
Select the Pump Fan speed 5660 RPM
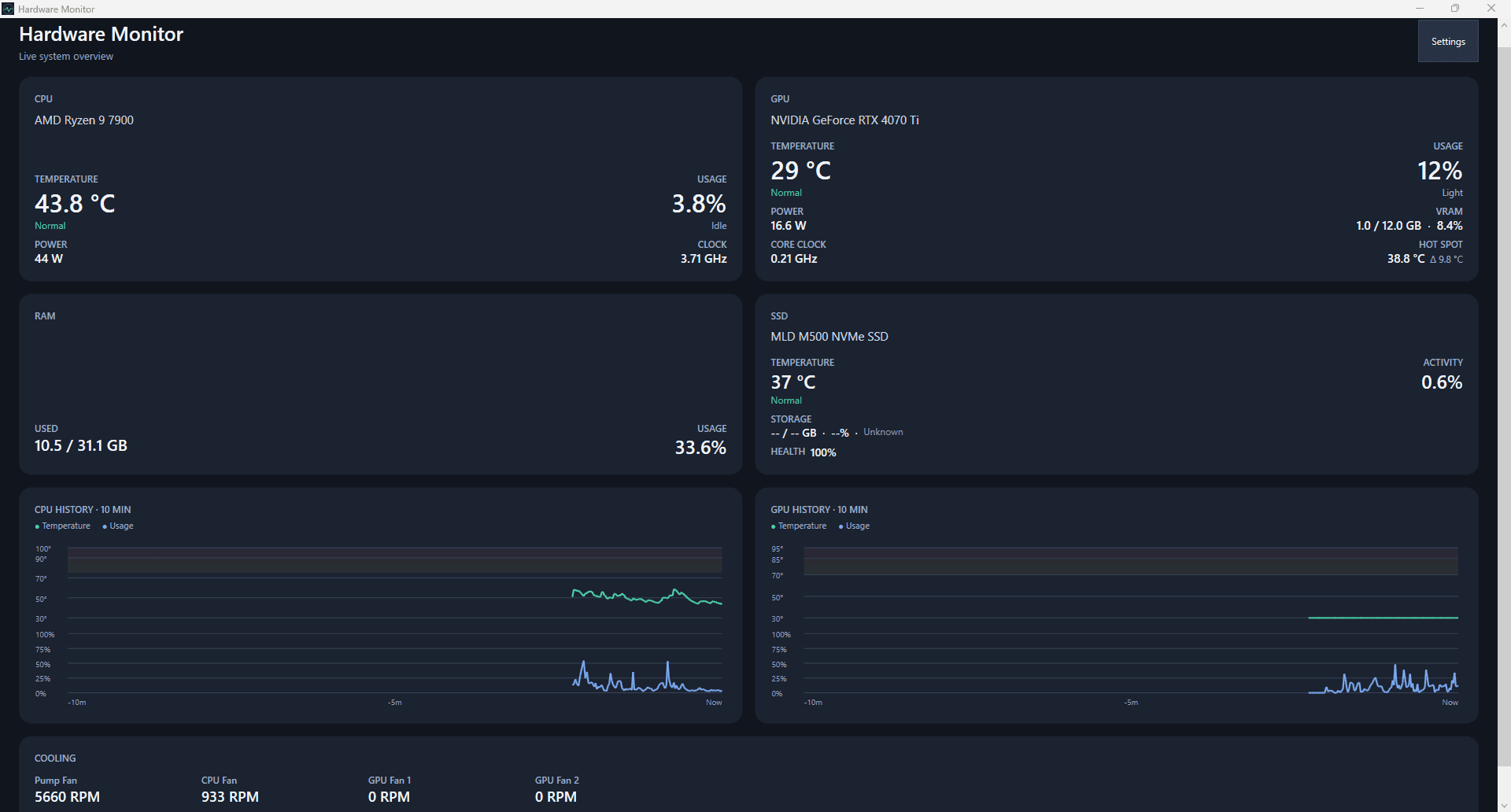[67, 797]
